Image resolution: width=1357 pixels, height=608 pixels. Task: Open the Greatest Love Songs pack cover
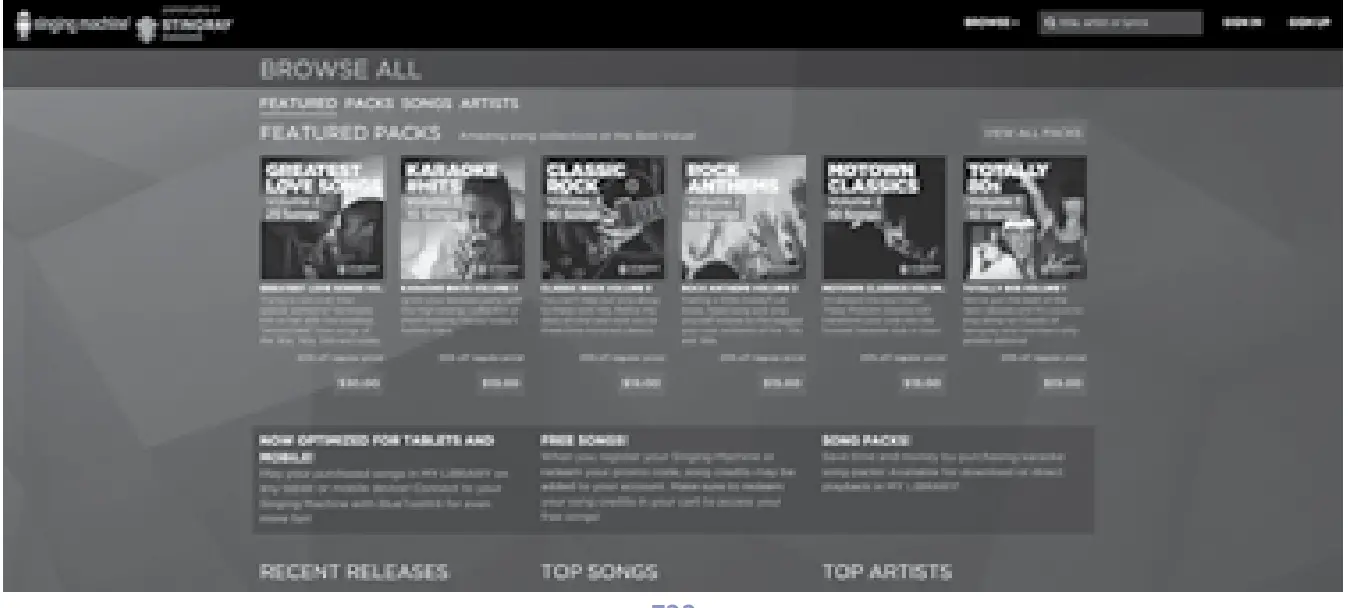click(x=321, y=218)
